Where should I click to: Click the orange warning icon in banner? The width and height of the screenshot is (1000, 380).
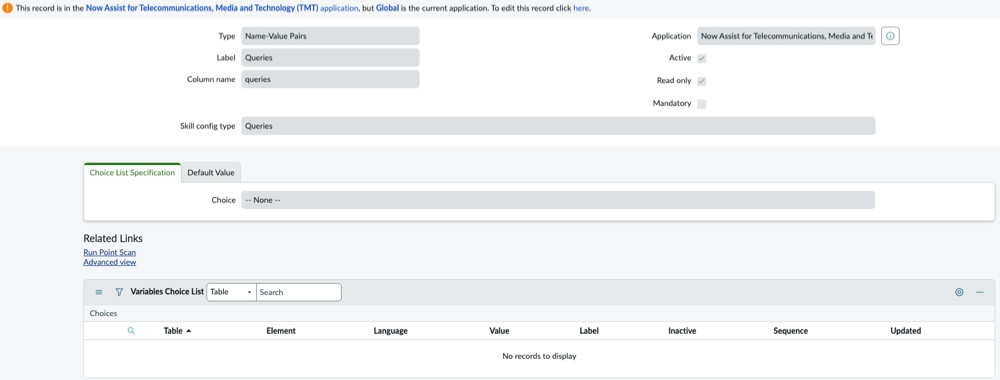pos(7,9)
